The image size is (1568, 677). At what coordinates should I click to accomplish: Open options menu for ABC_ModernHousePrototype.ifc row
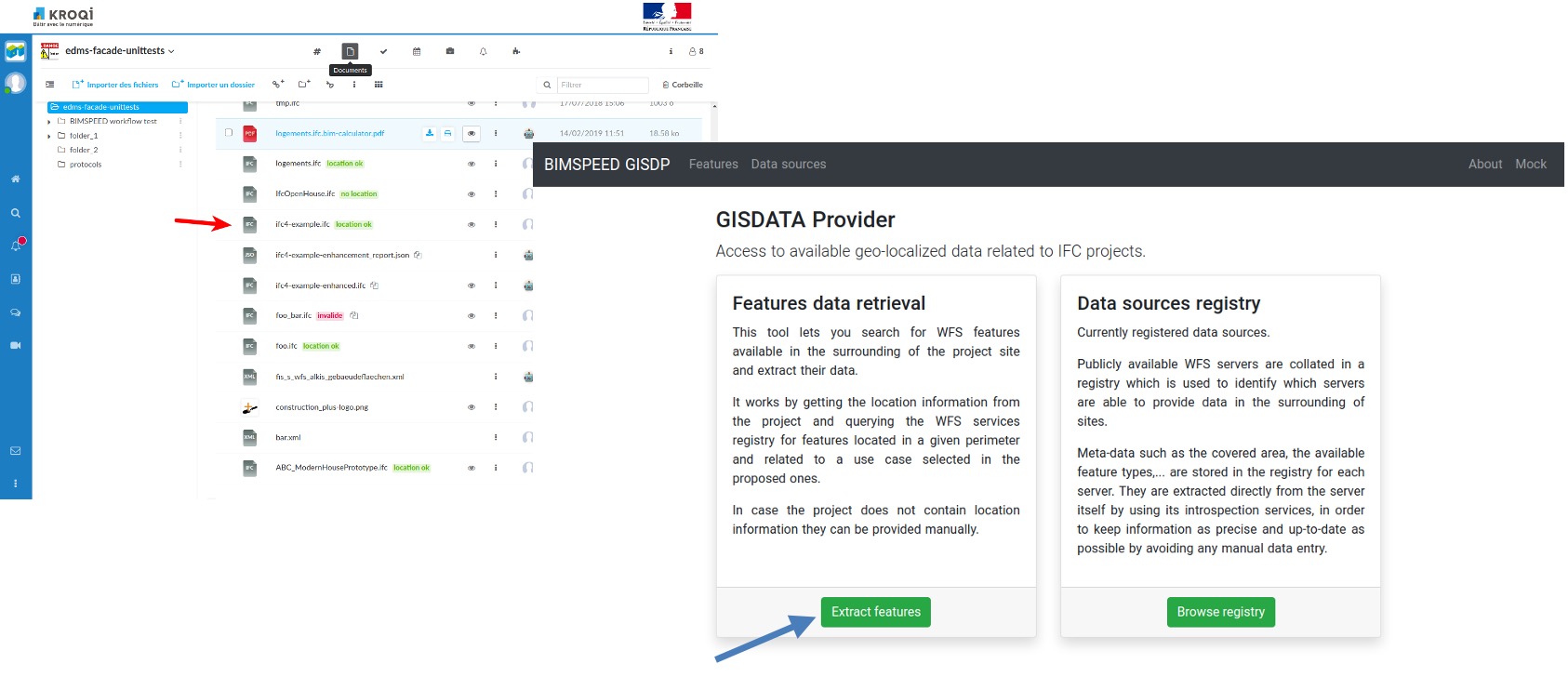point(496,468)
